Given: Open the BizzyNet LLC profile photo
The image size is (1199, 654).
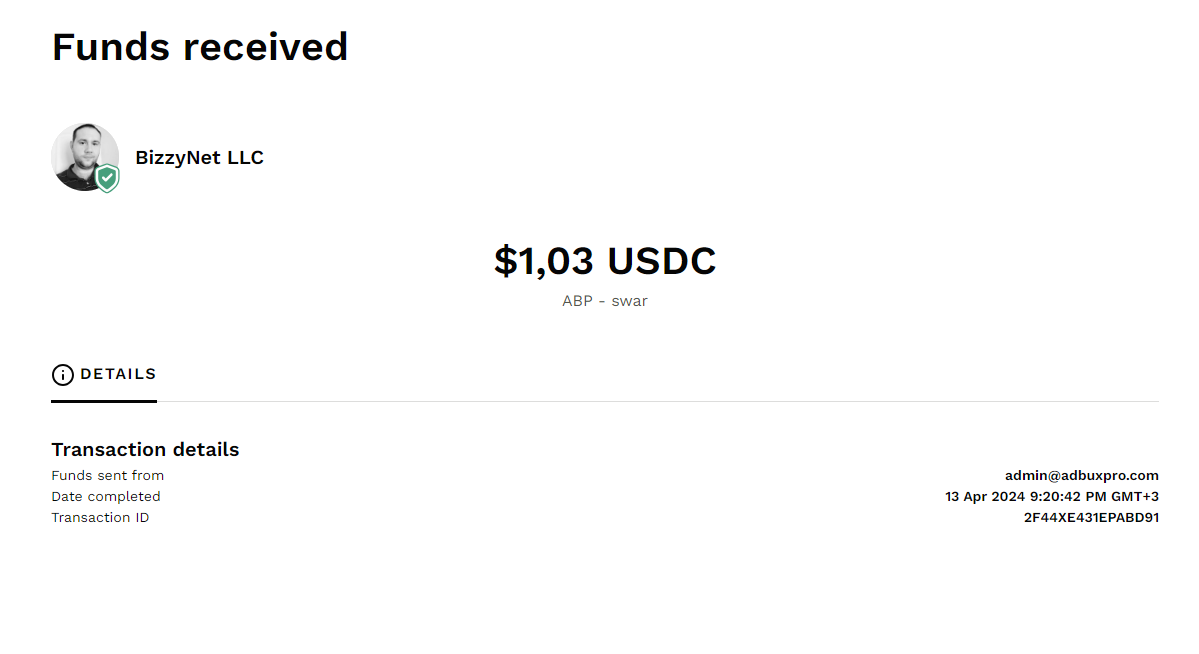Looking at the screenshot, I should point(85,157).
